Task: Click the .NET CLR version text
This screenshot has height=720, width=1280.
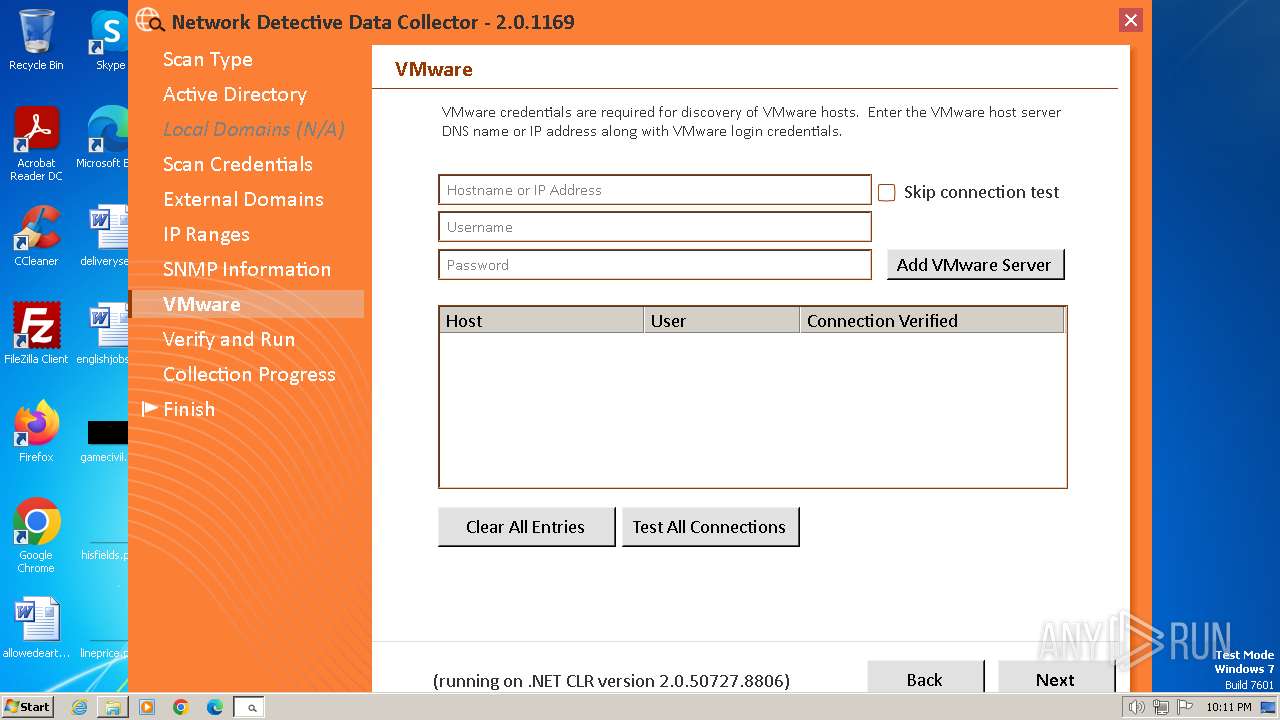Action: 611,681
